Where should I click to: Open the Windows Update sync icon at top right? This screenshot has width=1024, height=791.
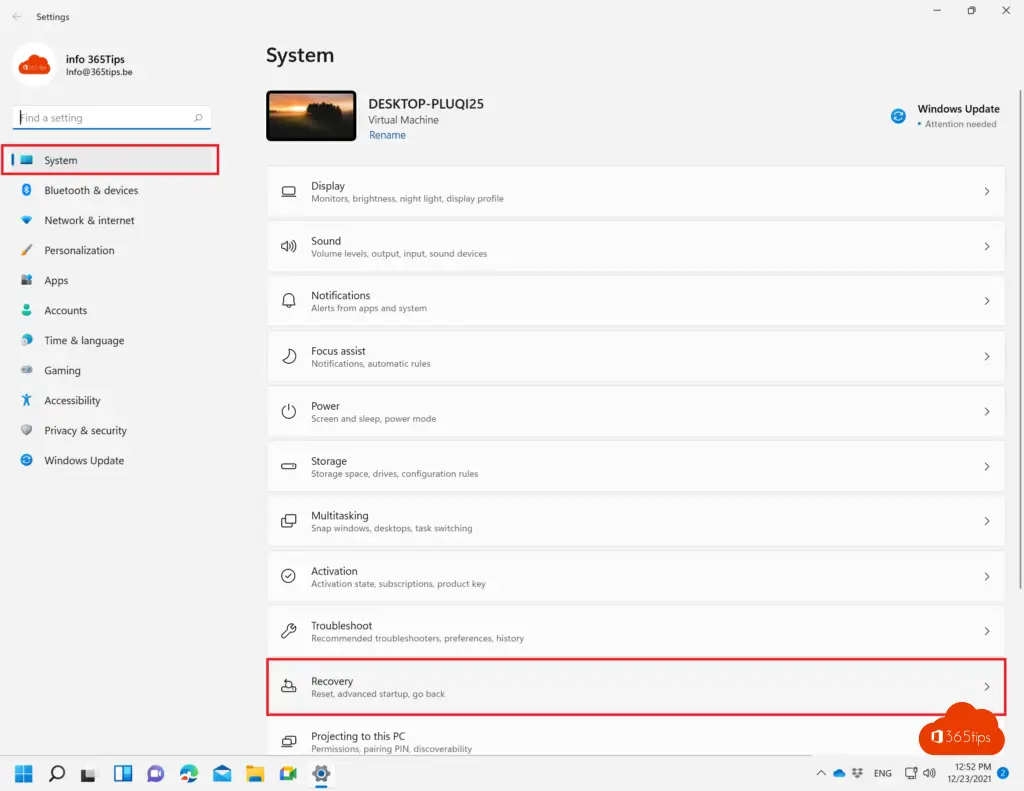click(898, 116)
